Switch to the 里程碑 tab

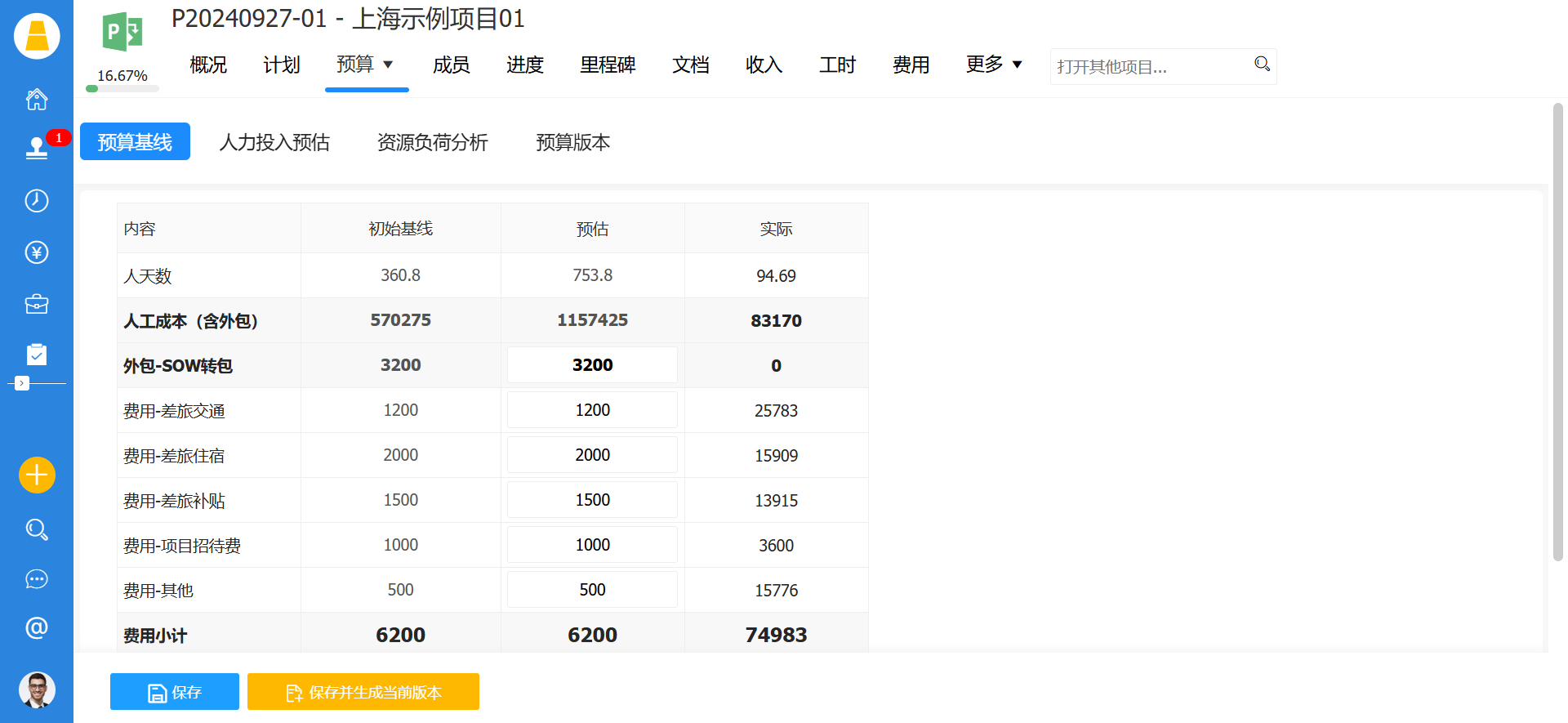608,65
